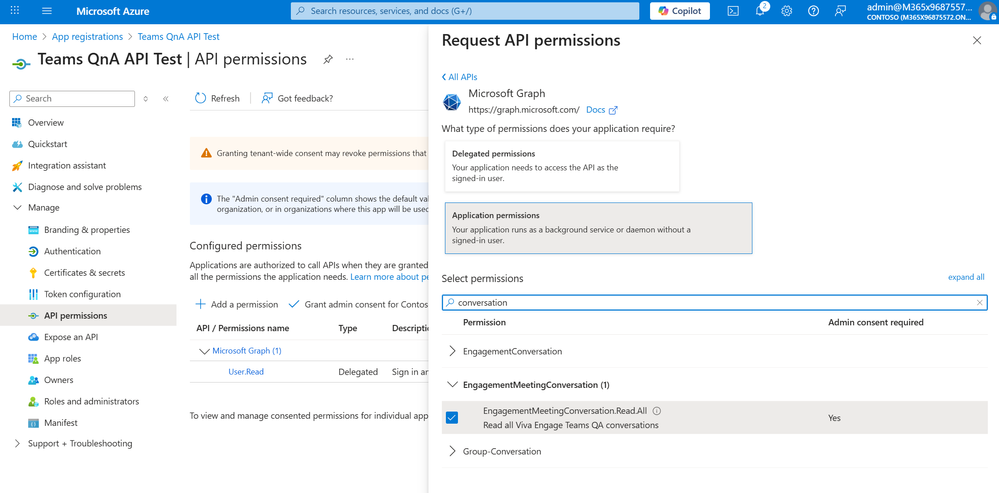The image size is (999, 493).
Task: Expand the EngagementConversation group
Action: pyautogui.click(x=452, y=351)
